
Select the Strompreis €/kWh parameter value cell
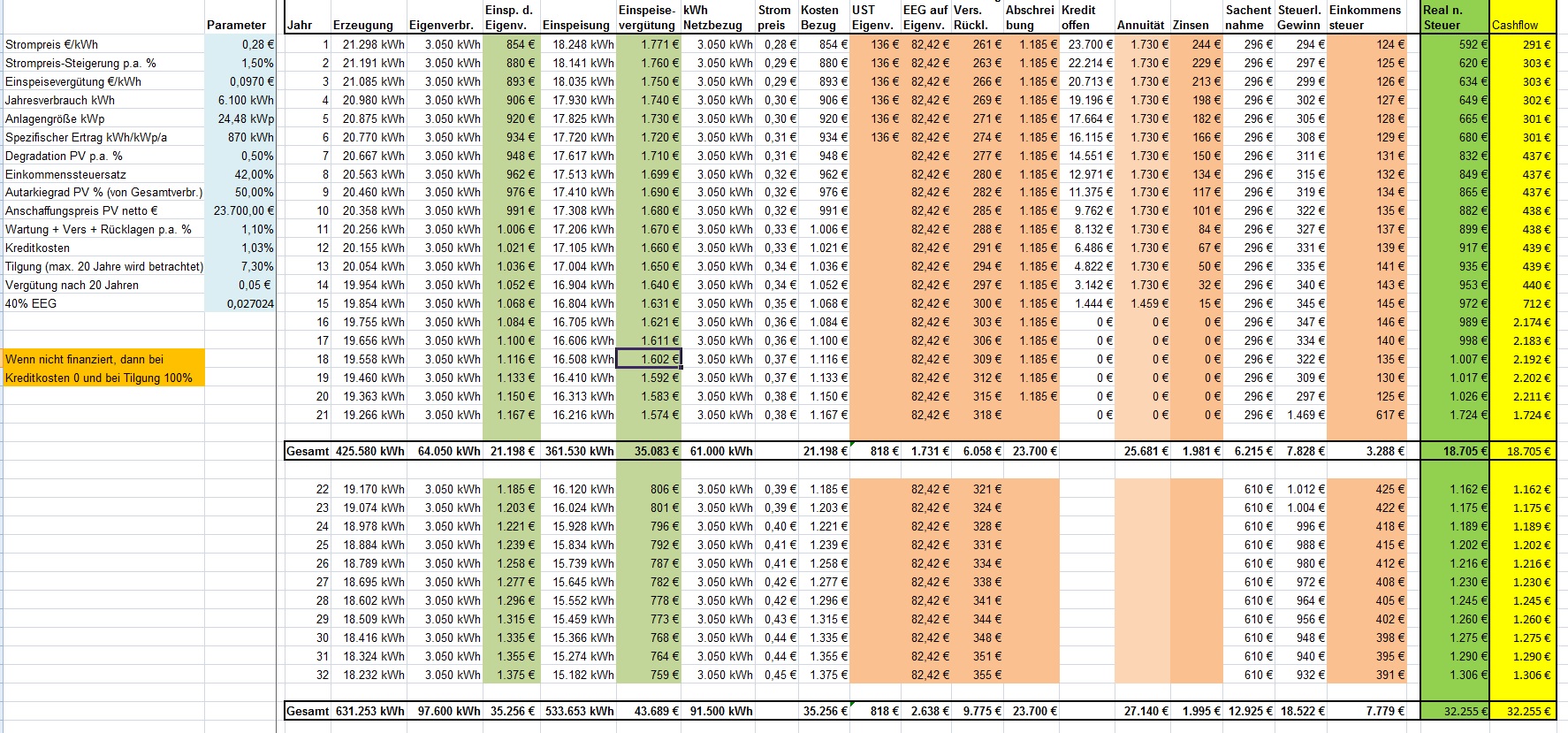coord(240,44)
